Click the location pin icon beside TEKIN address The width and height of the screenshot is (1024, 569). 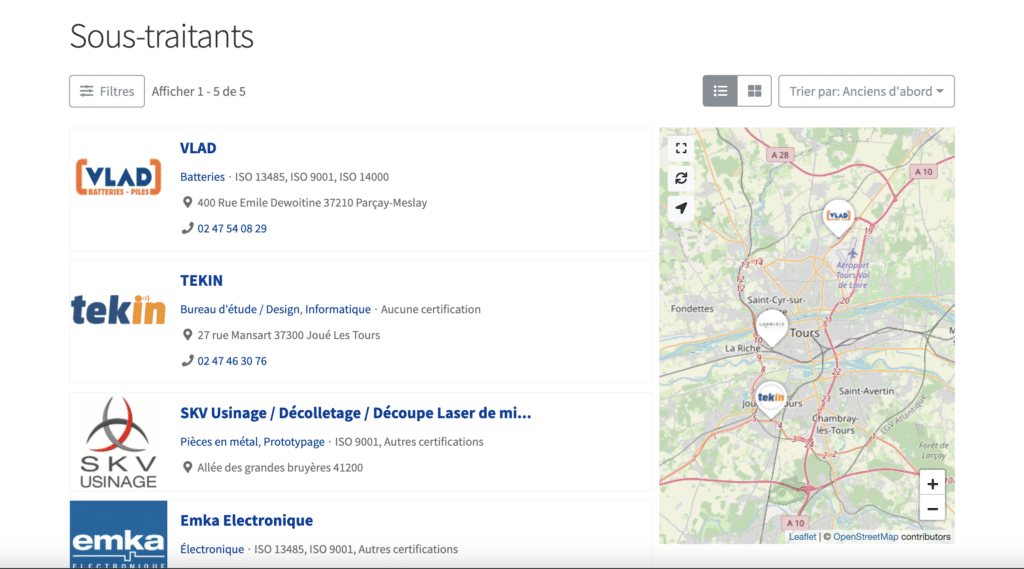coord(187,335)
